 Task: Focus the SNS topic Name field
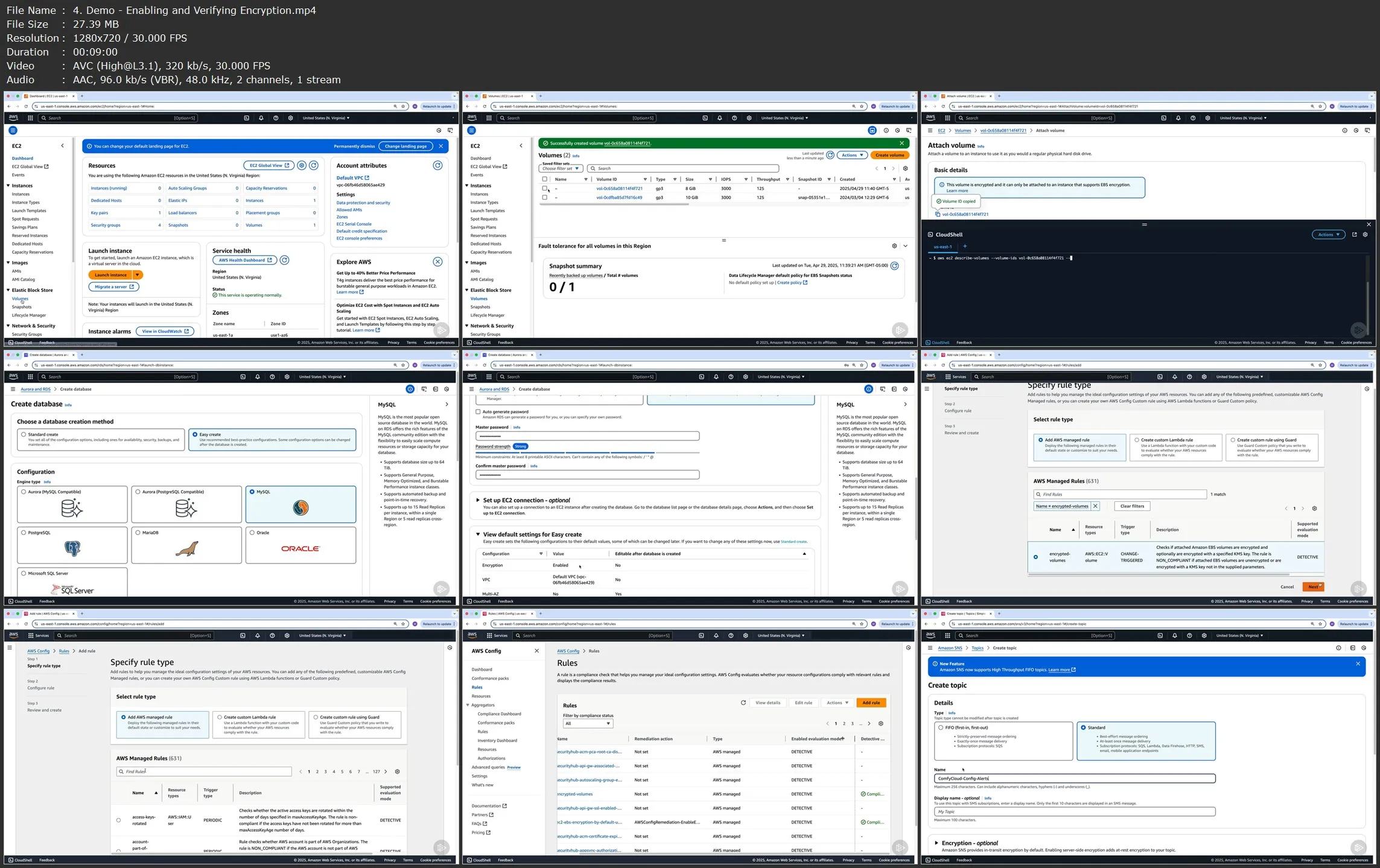click(1075, 779)
